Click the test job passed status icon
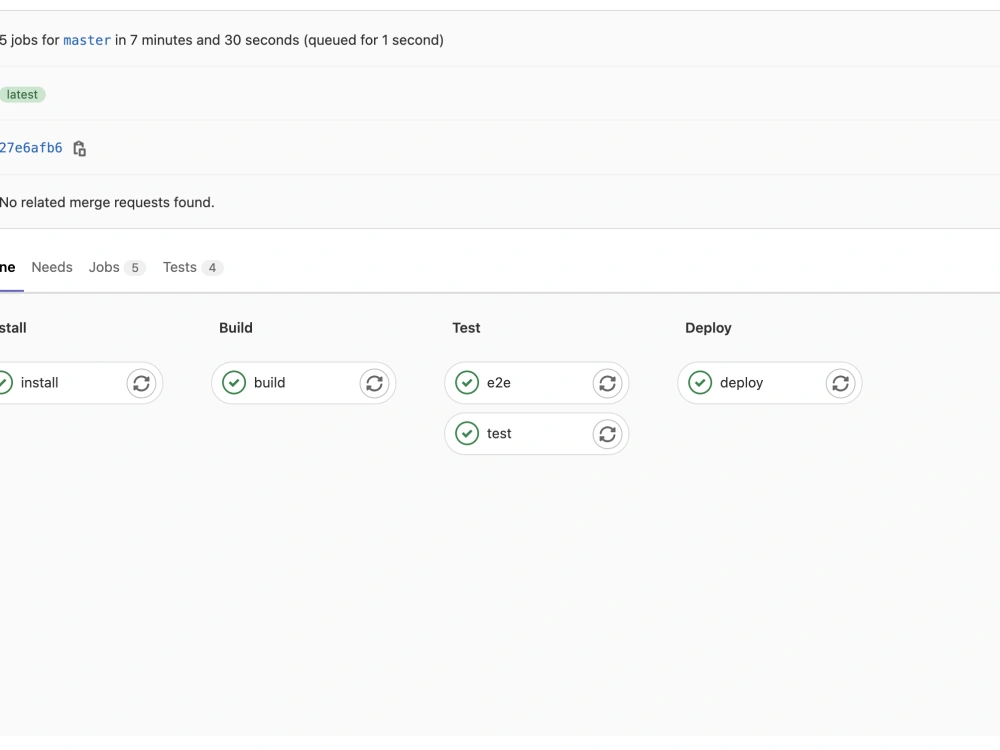Image resolution: width=1000 pixels, height=750 pixels. (467, 434)
